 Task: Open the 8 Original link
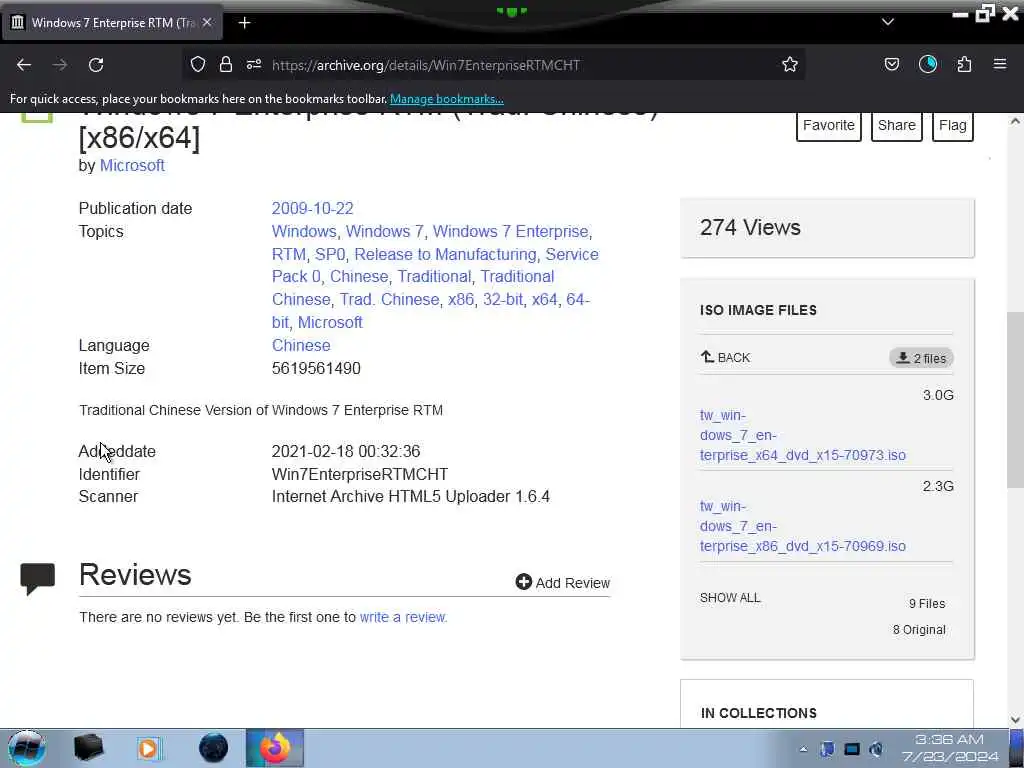coord(920,630)
